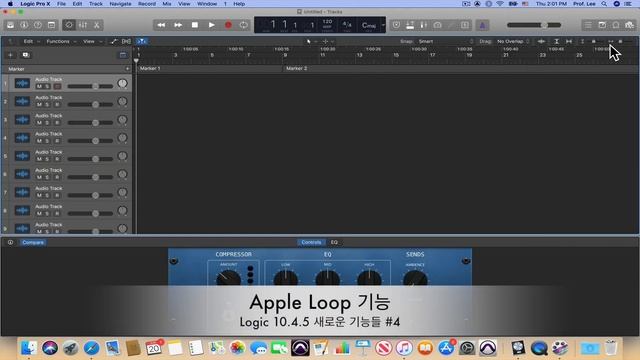
Task: Add a marker with Marker plus button
Action: (127, 69)
